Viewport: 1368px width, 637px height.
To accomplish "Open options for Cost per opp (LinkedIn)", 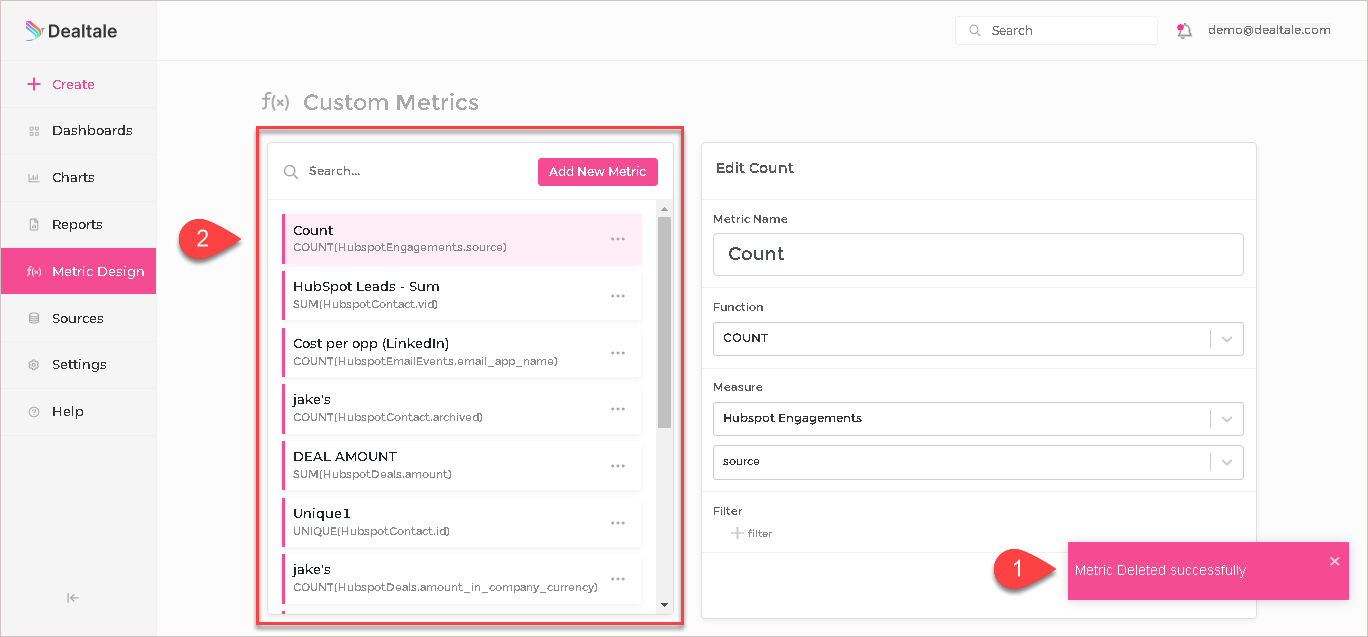I will 618,352.
